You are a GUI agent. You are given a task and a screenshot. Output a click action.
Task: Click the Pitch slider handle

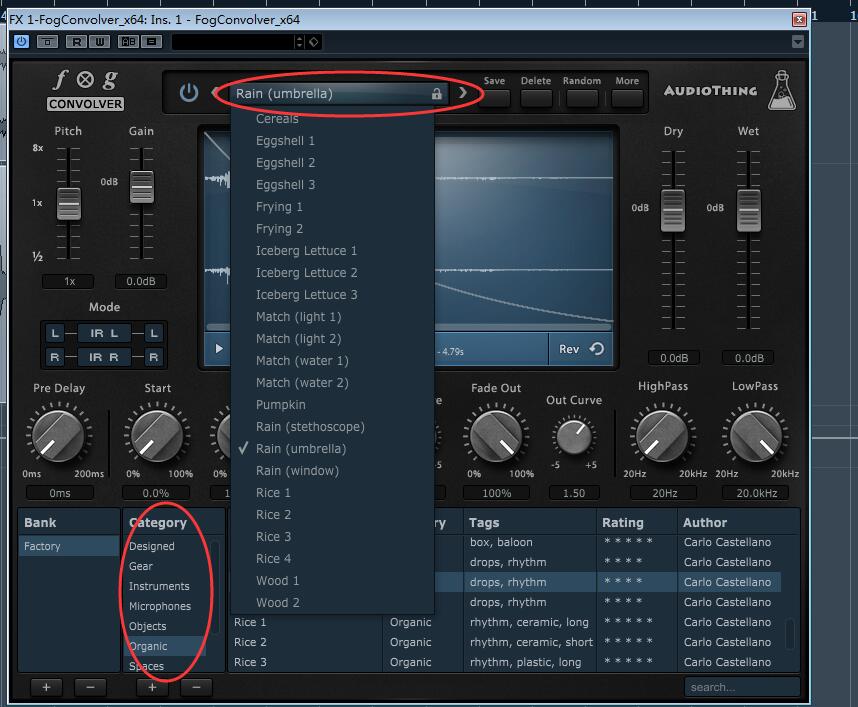pos(69,204)
